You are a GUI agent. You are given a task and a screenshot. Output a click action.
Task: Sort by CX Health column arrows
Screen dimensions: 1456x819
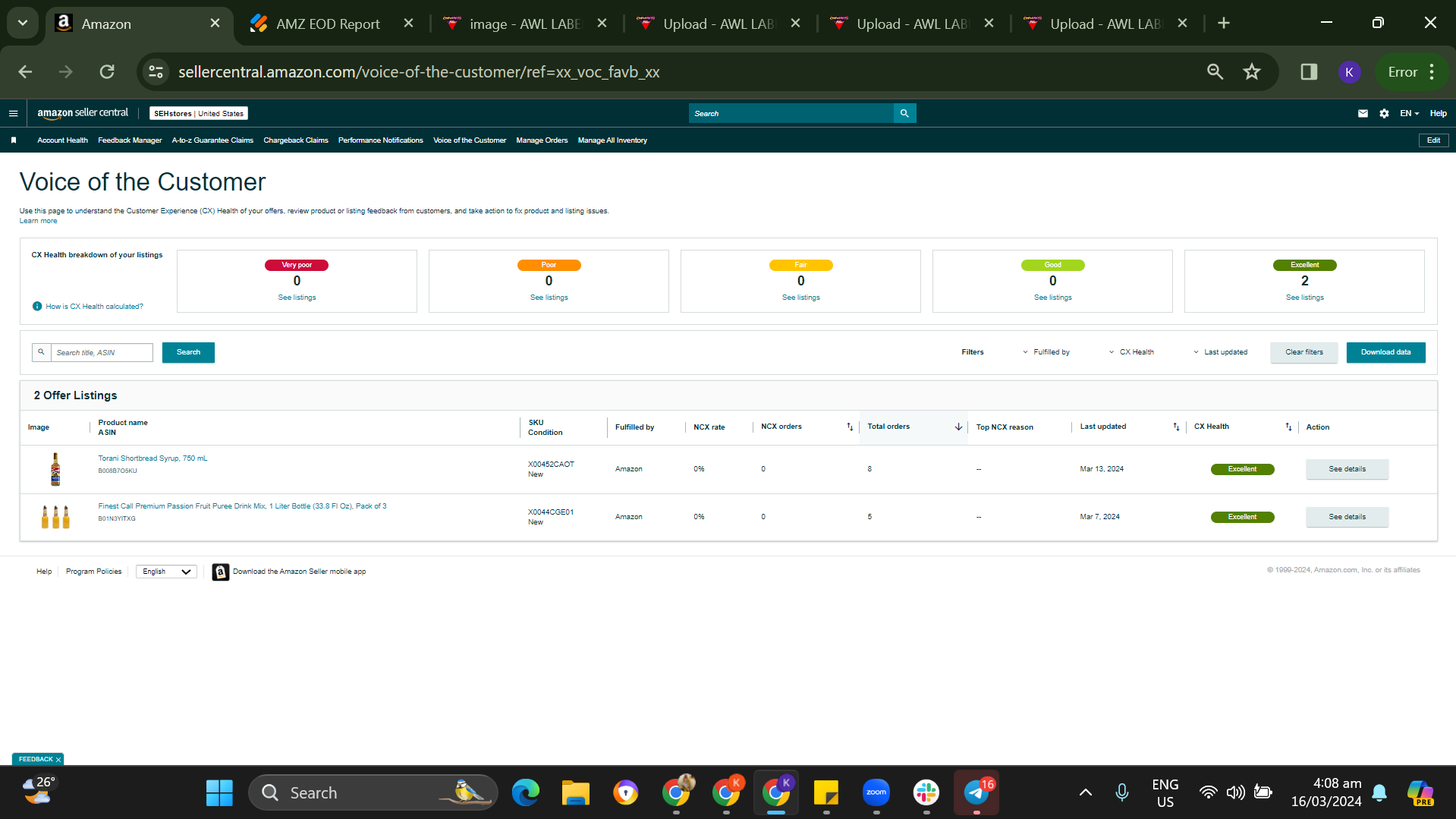[1288, 427]
